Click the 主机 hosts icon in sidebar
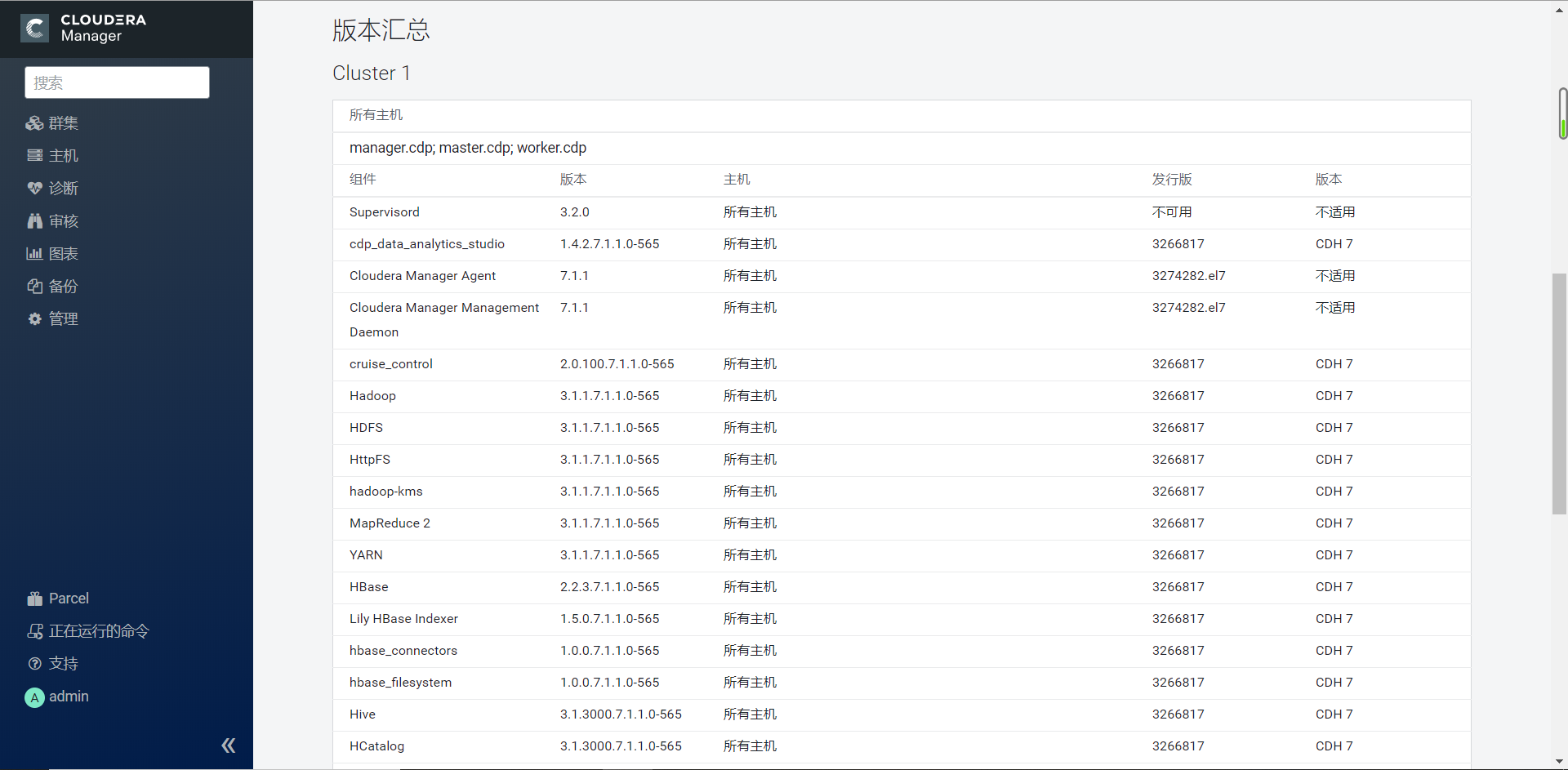The height and width of the screenshot is (770, 1568). tap(34, 156)
